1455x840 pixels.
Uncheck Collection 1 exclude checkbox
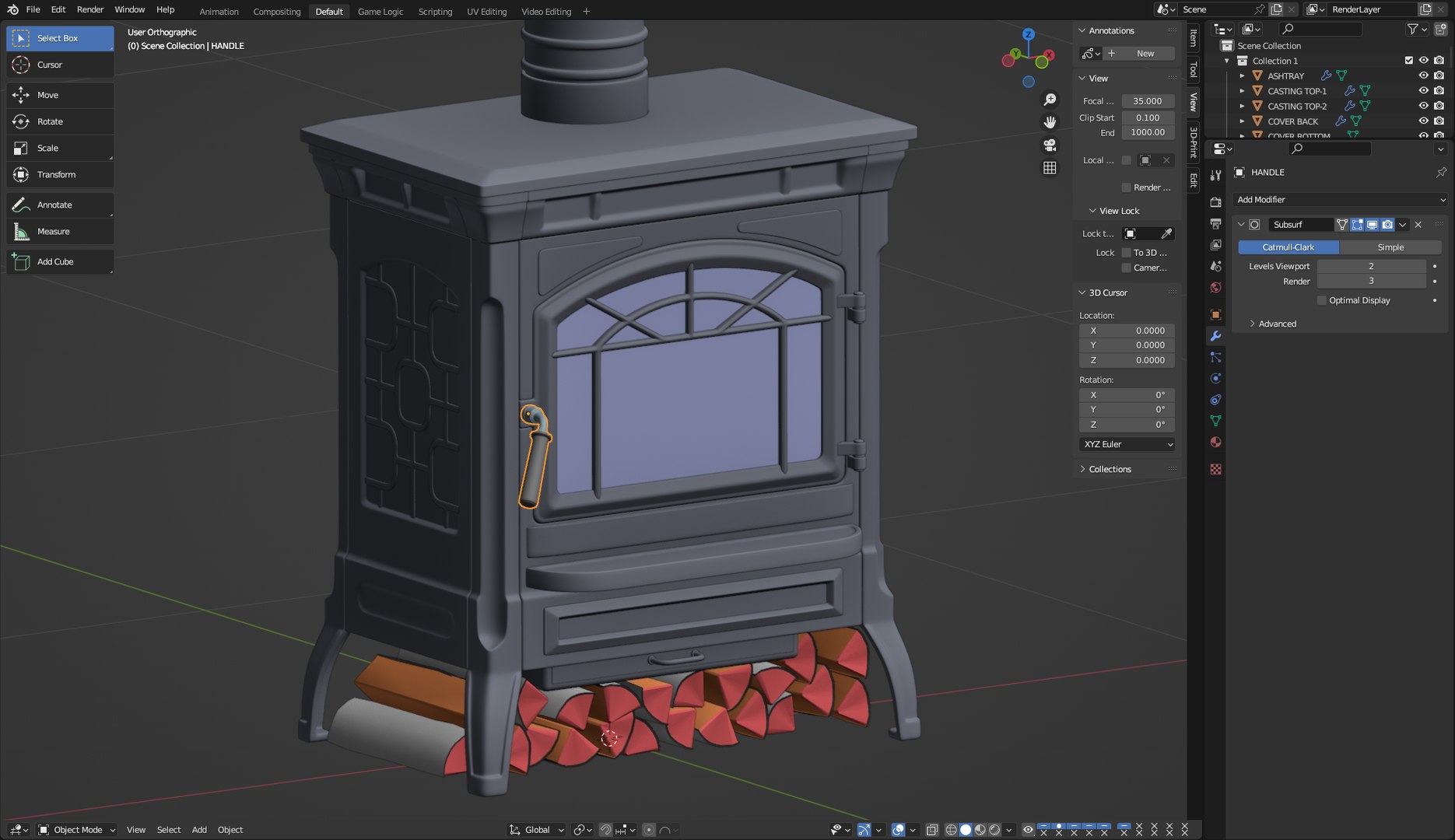click(1408, 61)
